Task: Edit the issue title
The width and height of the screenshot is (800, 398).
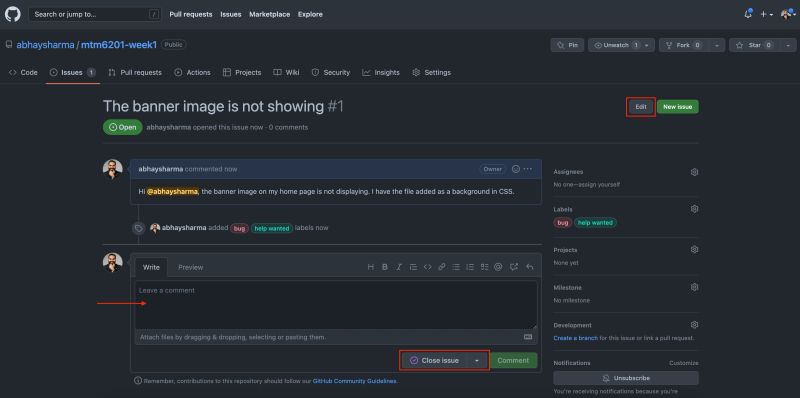Action: tap(641, 107)
